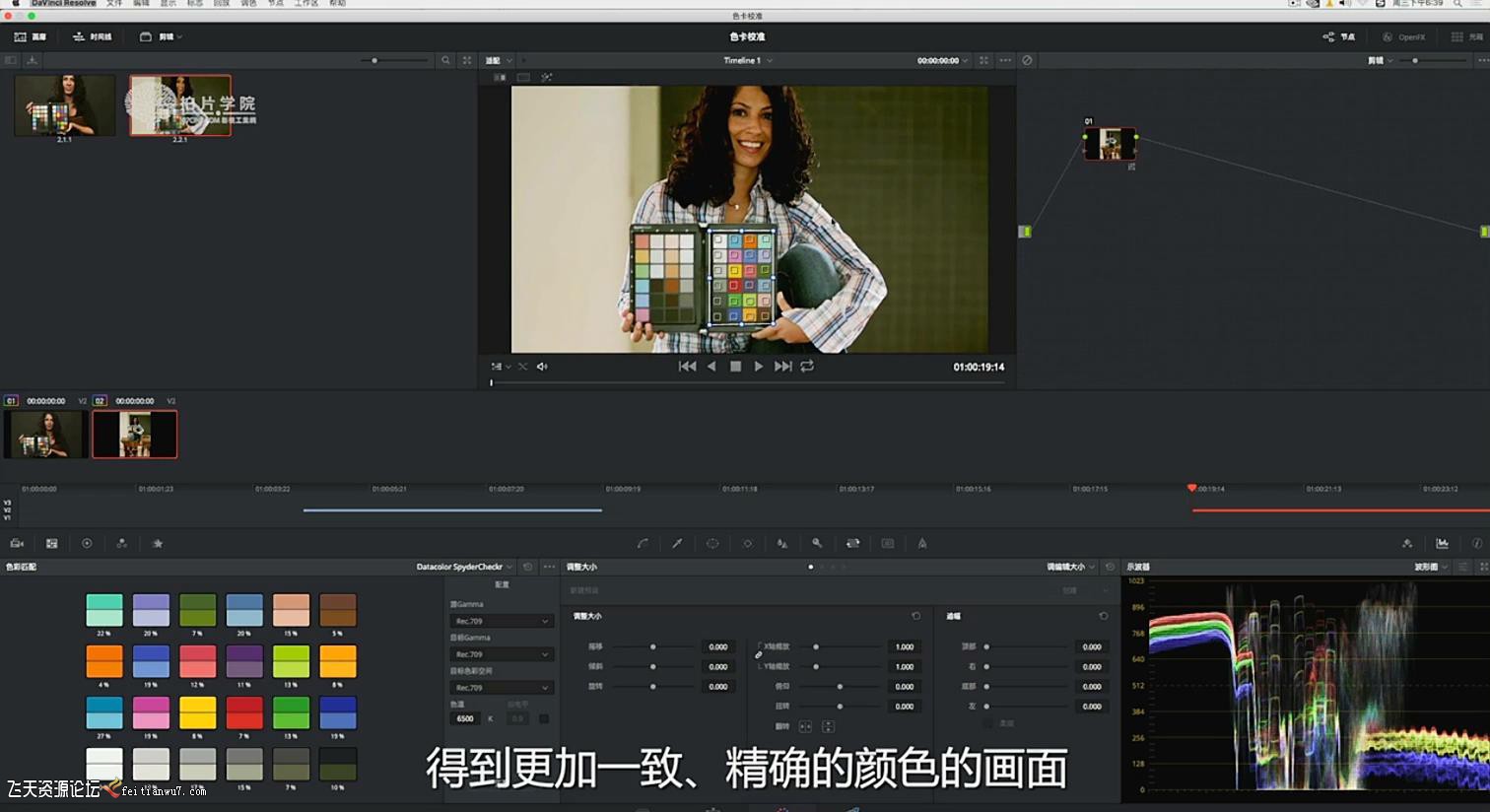1490x812 pixels.
Task: Open the Info palette icon
Action: click(x=1477, y=543)
